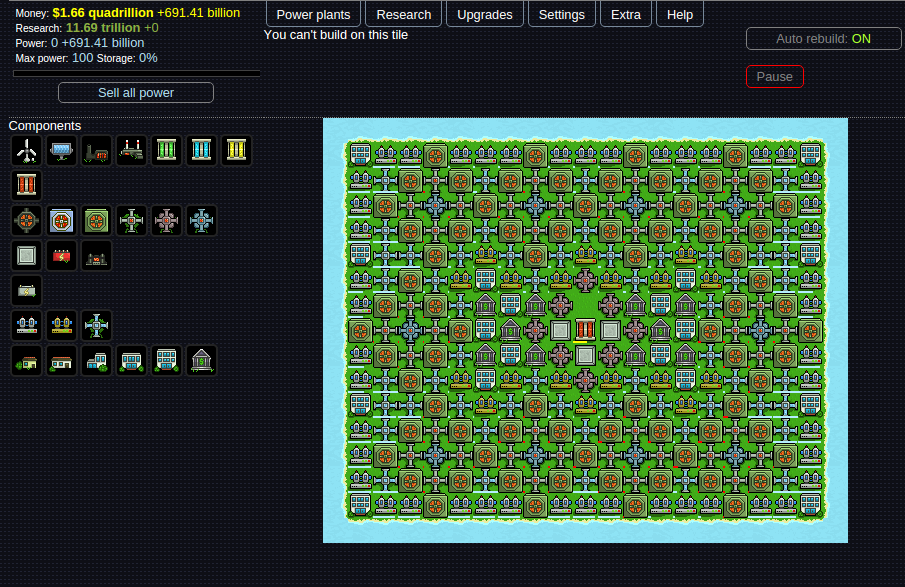Select the small yellow house component
905x587 pixels.
click(27, 361)
